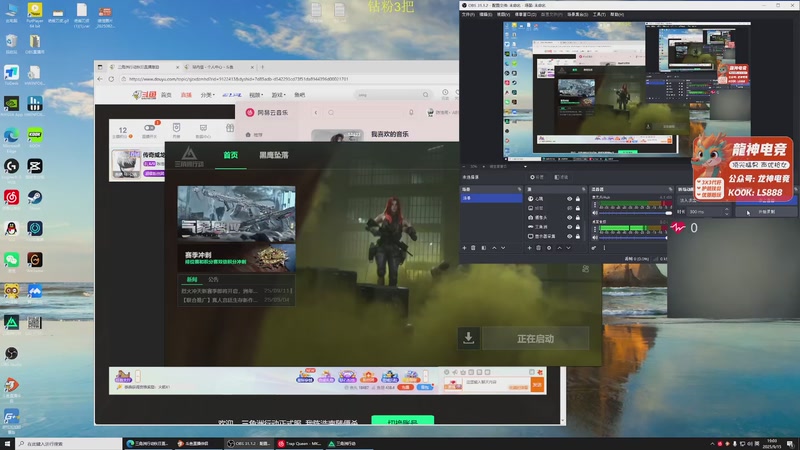
Task: Click the browser back arrow
Action: (100, 79)
